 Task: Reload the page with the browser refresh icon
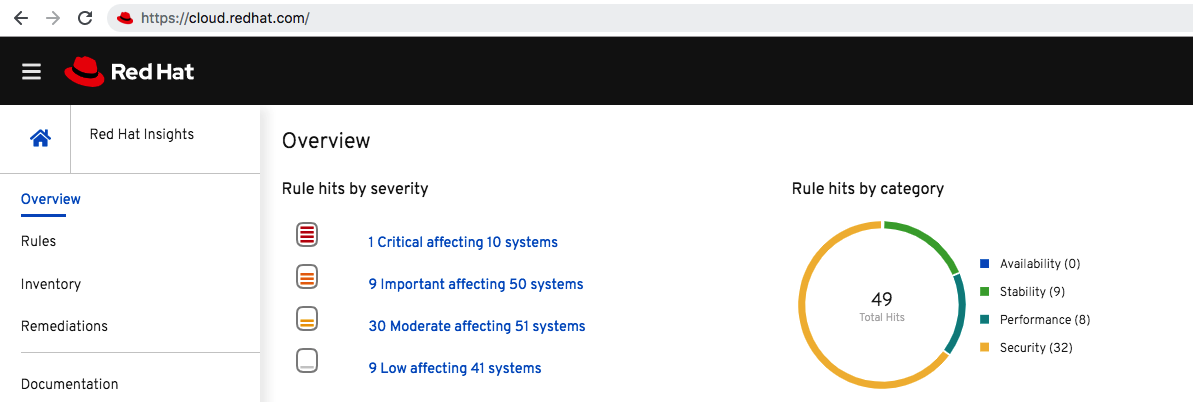tap(86, 18)
